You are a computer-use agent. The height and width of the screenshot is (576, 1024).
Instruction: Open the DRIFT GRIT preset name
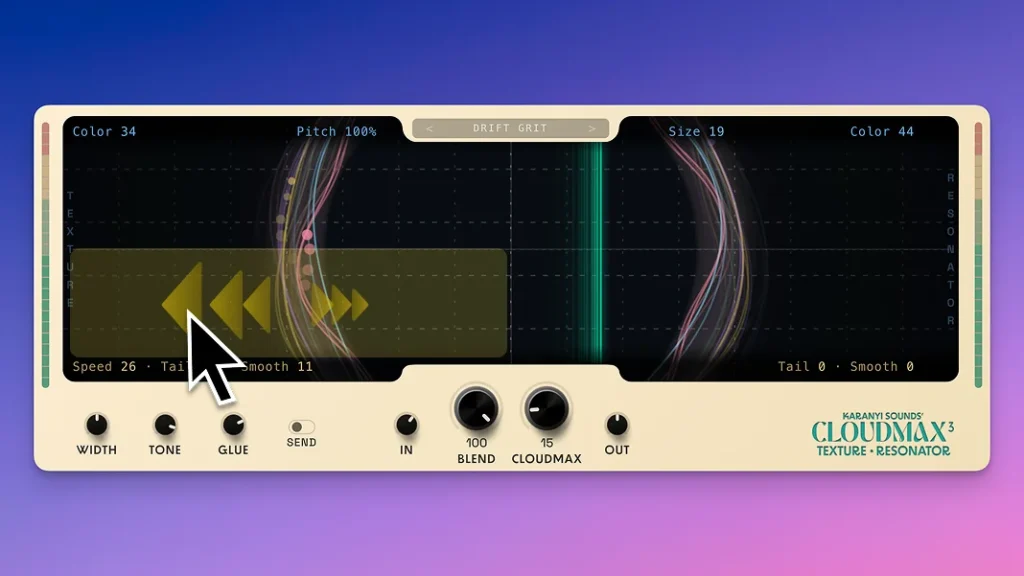(x=510, y=129)
